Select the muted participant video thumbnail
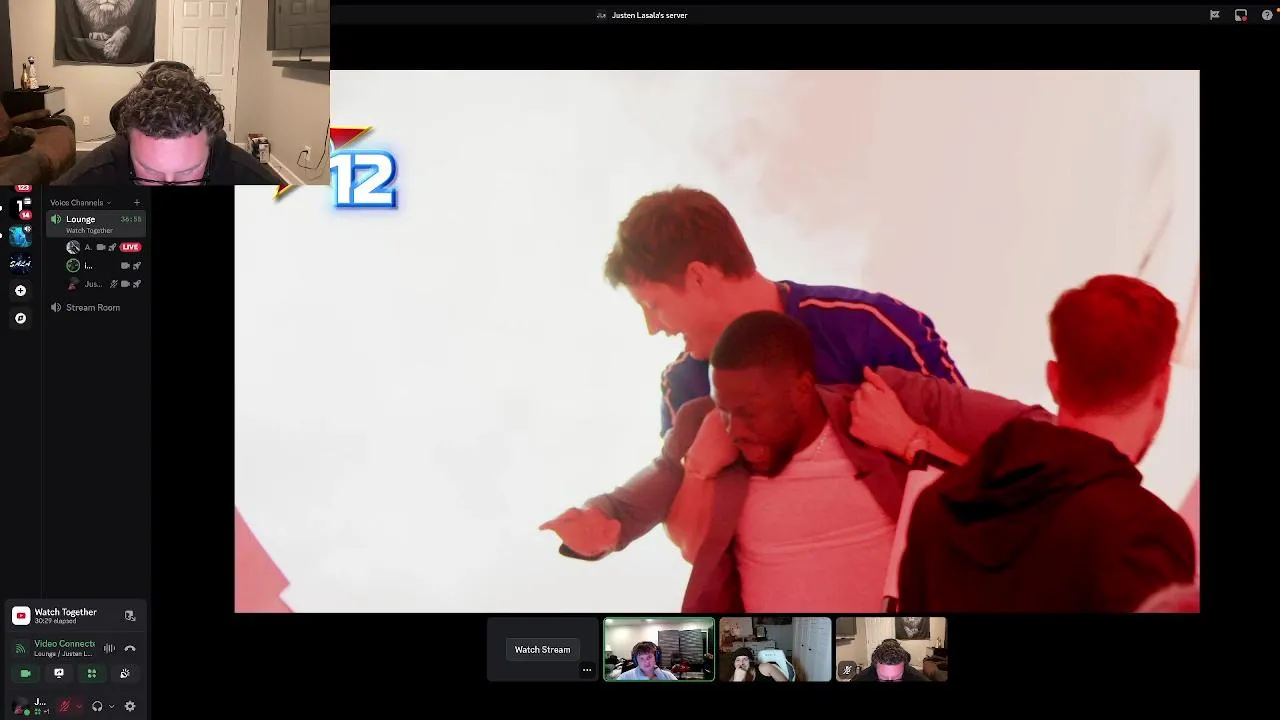The image size is (1280, 720). click(x=891, y=649)
